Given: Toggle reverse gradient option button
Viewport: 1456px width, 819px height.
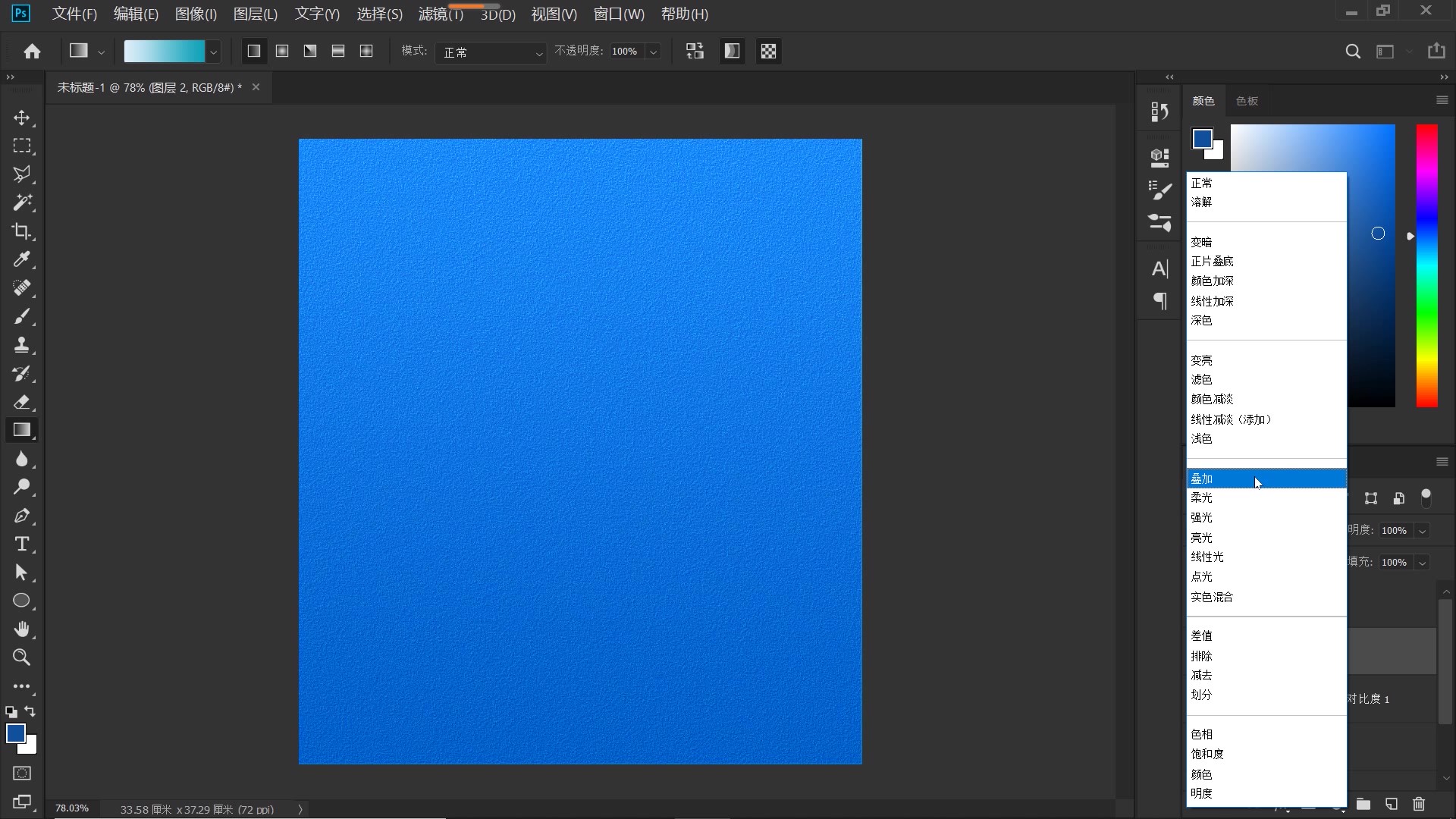Looking at the screenshot, I should pos(695,51).
